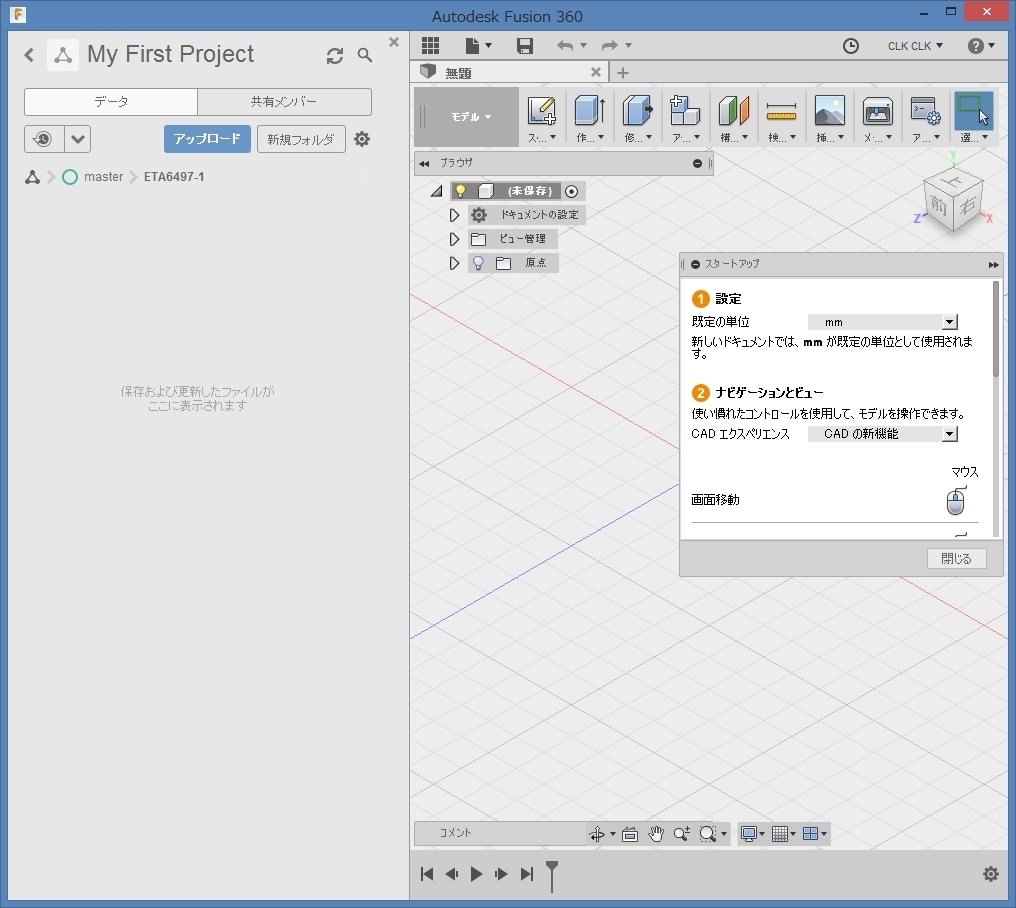
Task: Select the Add-ins scripts icon
Action: pos(925,111)
